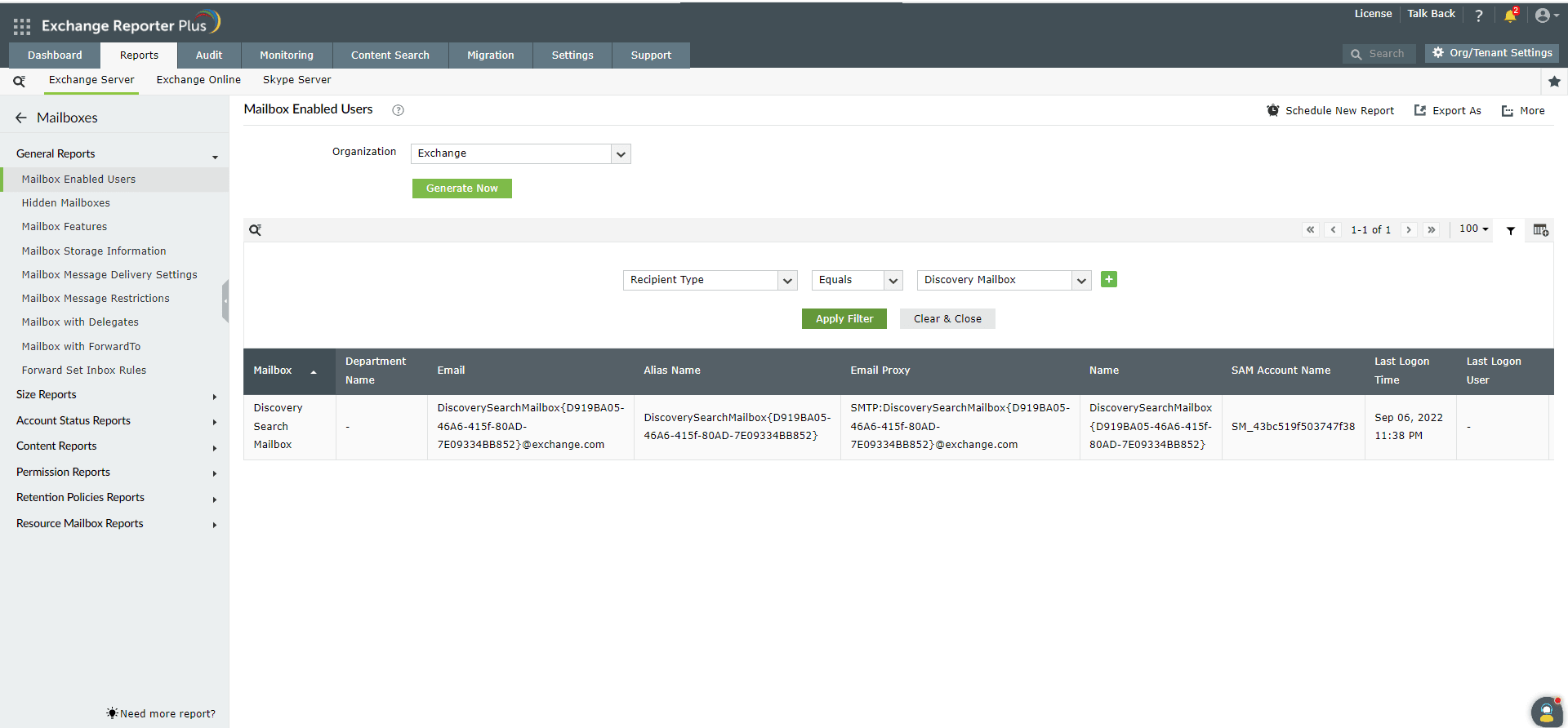The width and height of the screenshot is (1568, 728).
Task: Go to the next page of results
Action: coord(1409,230)
